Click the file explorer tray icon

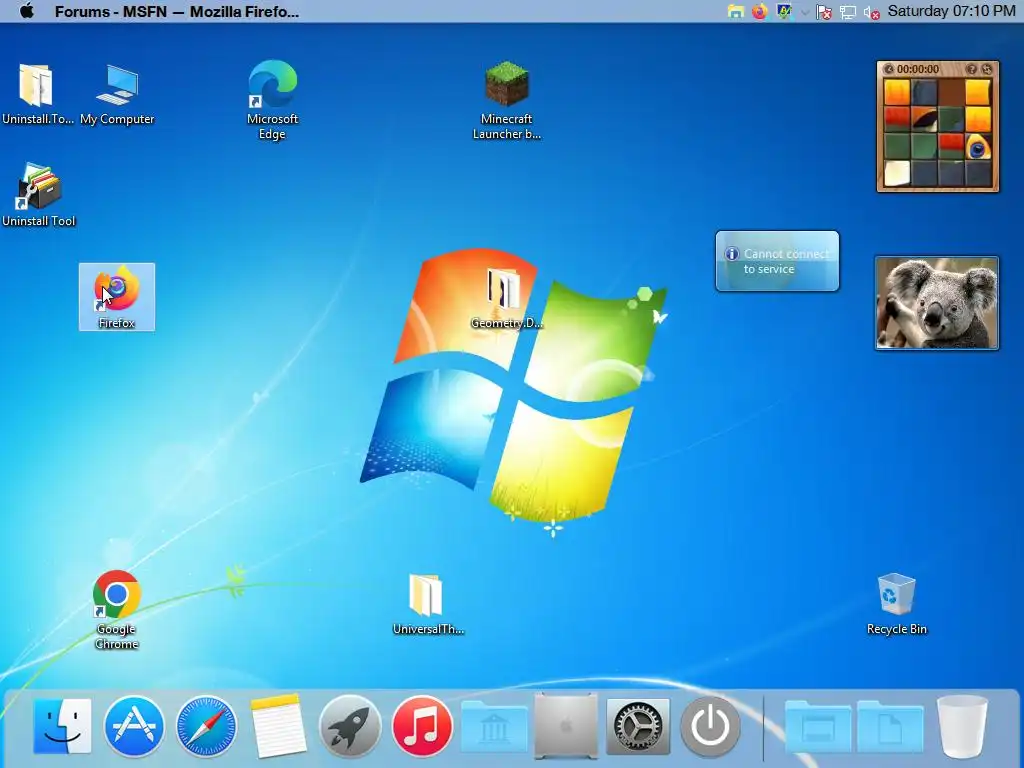(x=736, y=12)
